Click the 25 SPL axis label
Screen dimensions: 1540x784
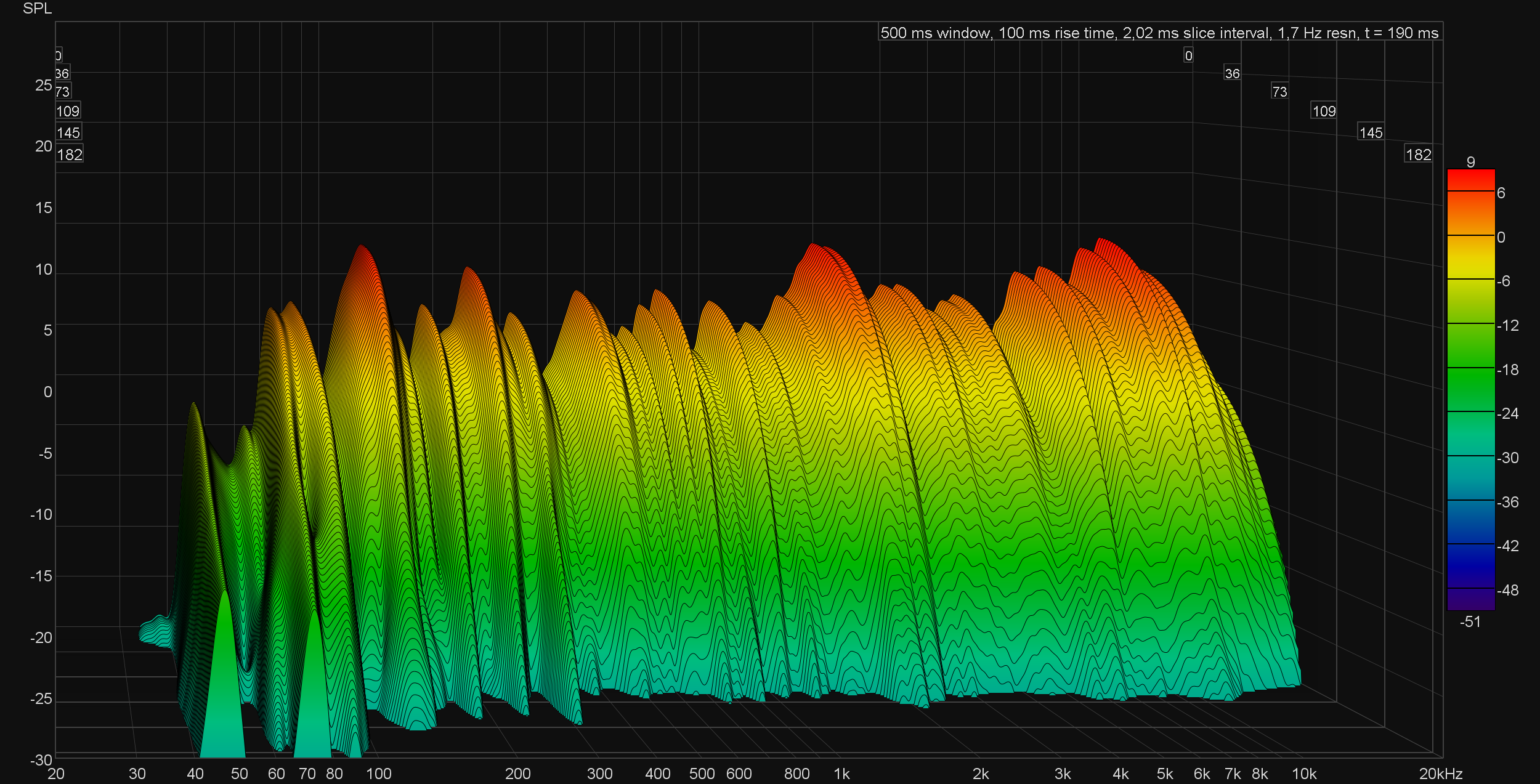(x=43, y=85)
